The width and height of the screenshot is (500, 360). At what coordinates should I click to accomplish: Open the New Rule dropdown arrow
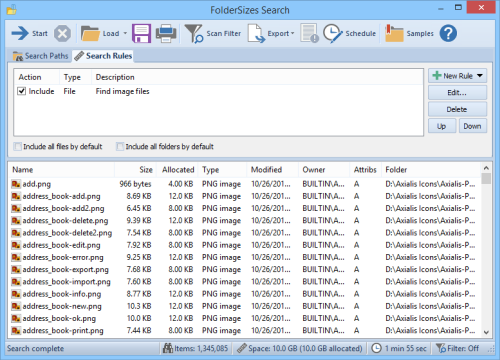480,76
